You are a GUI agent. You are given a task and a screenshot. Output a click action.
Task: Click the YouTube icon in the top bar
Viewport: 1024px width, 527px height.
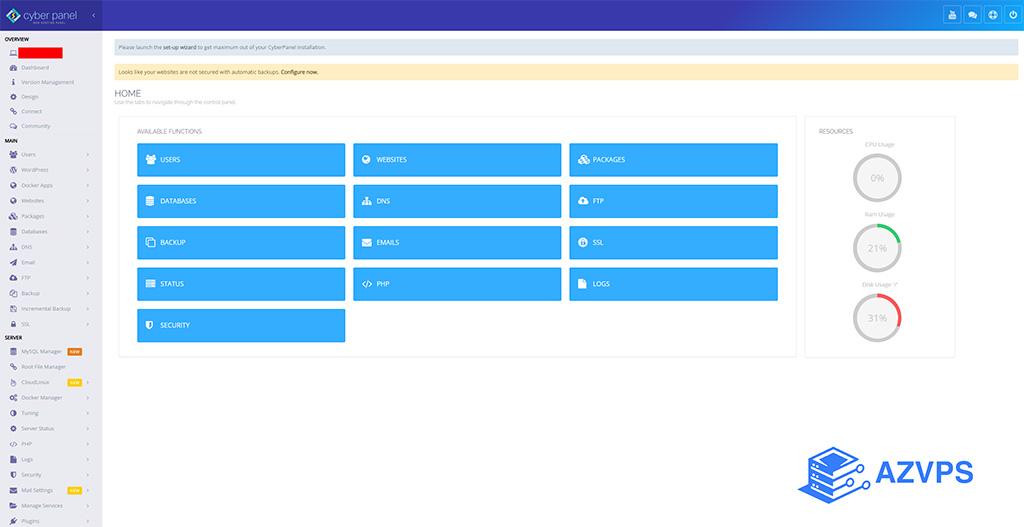[952, 15]
